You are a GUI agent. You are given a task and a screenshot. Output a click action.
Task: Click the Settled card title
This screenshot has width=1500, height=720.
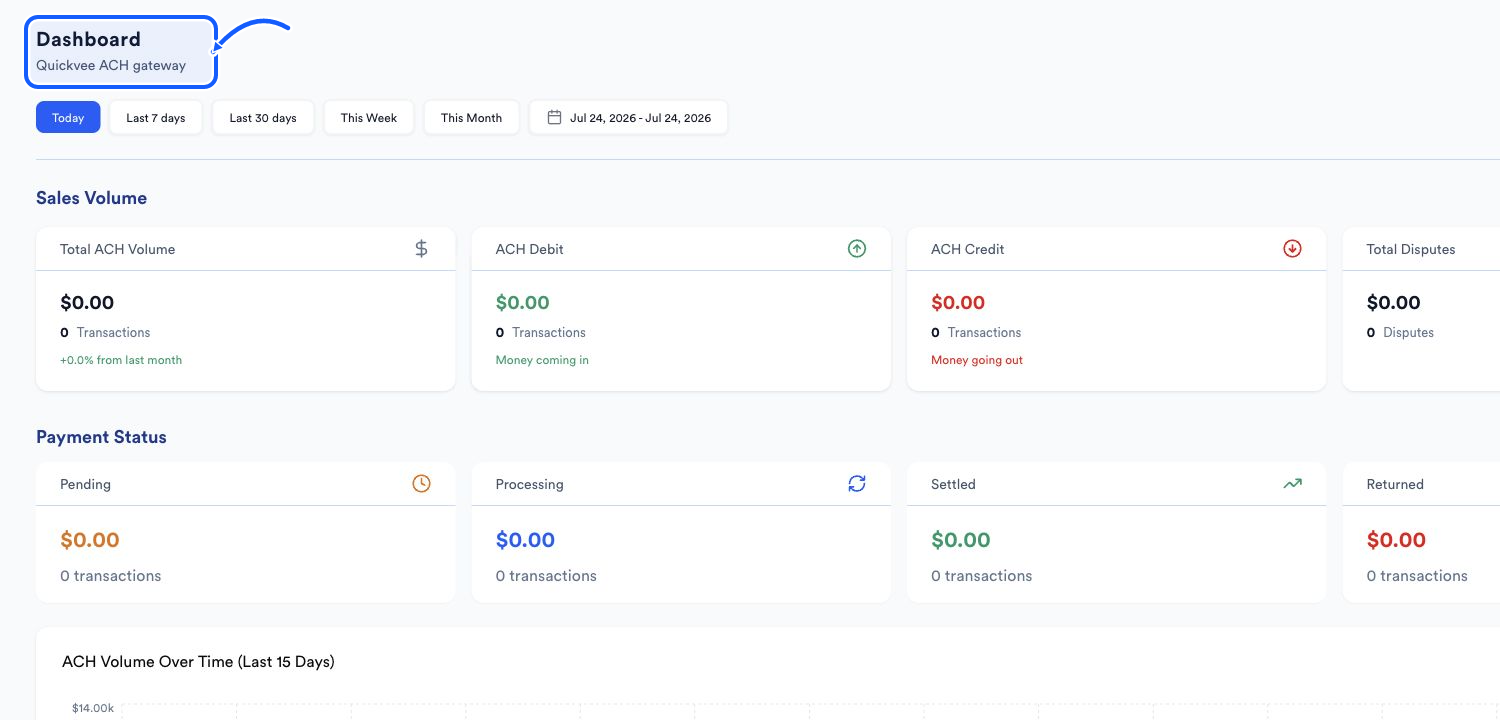(x=953, y=484)
